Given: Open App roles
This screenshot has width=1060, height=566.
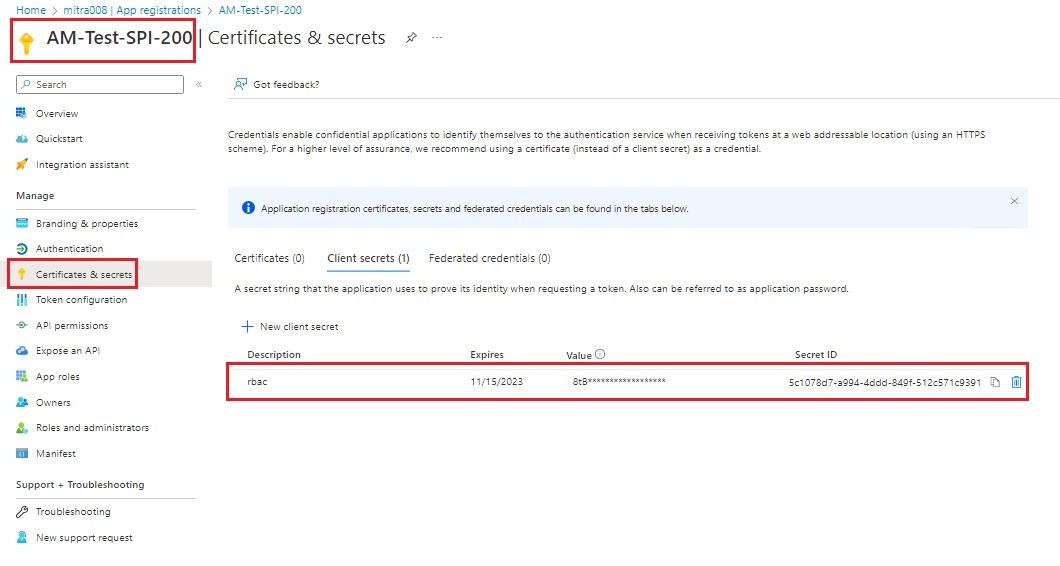Looking at the screenshot, I should (57, 377).
